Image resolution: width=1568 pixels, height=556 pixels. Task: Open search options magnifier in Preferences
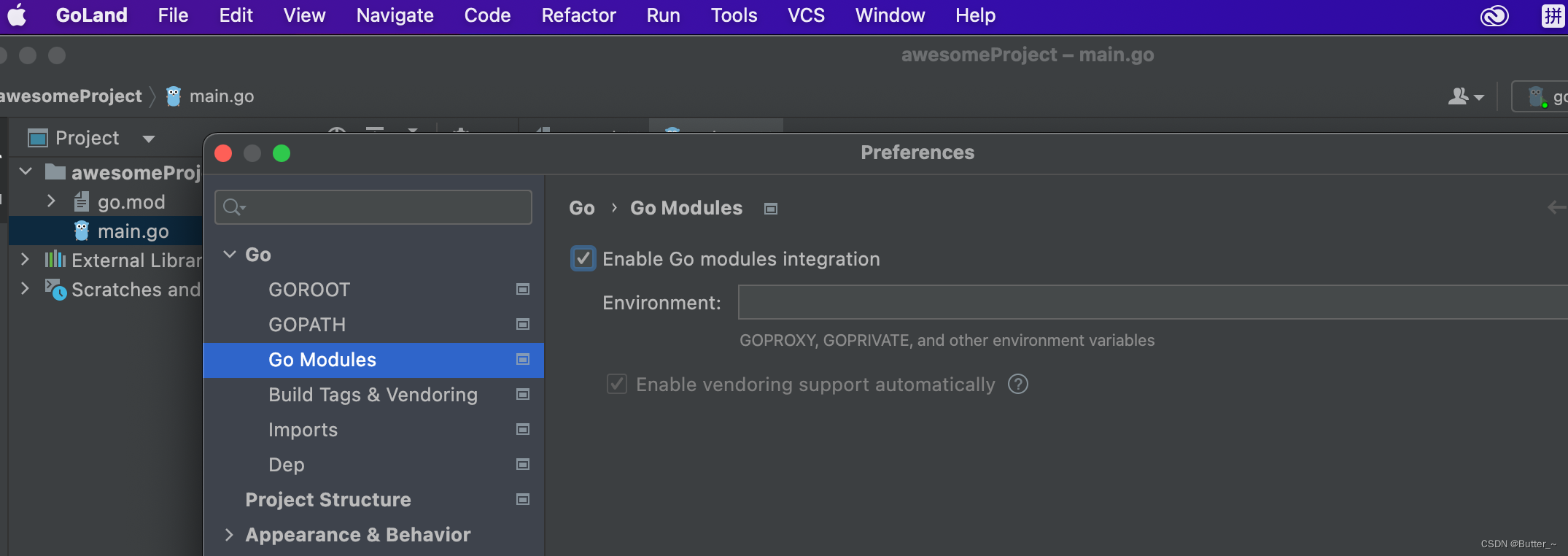pos(234,207)
